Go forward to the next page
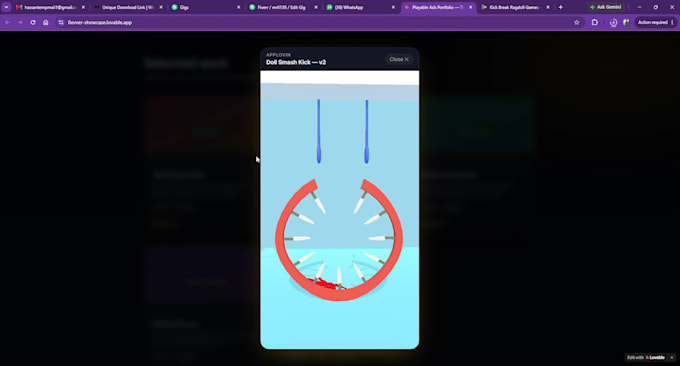This screenshot has height=366, width=680. pyautogui.click(x=20, y=23)
